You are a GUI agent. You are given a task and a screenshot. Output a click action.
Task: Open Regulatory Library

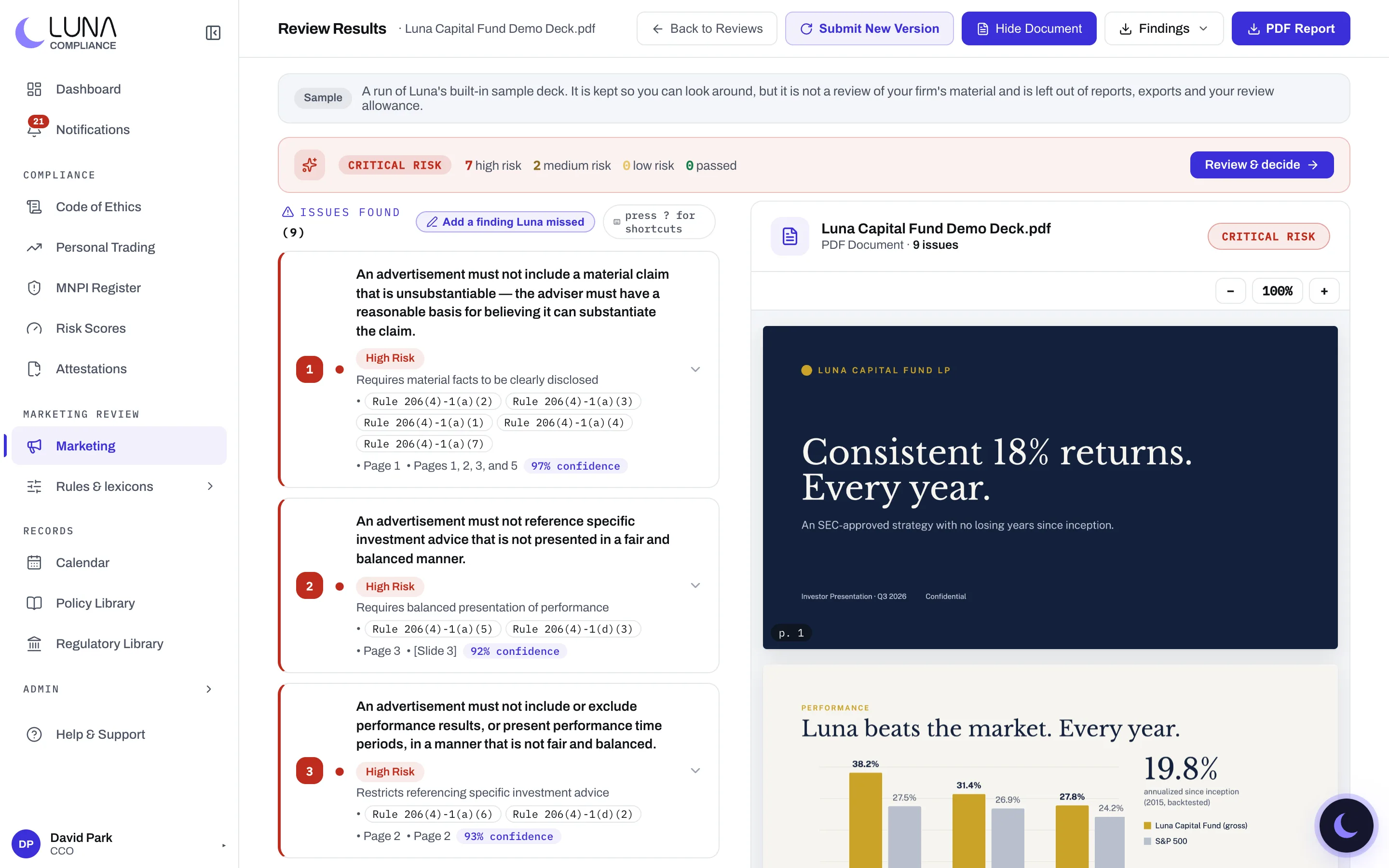(x=119, y=644)
